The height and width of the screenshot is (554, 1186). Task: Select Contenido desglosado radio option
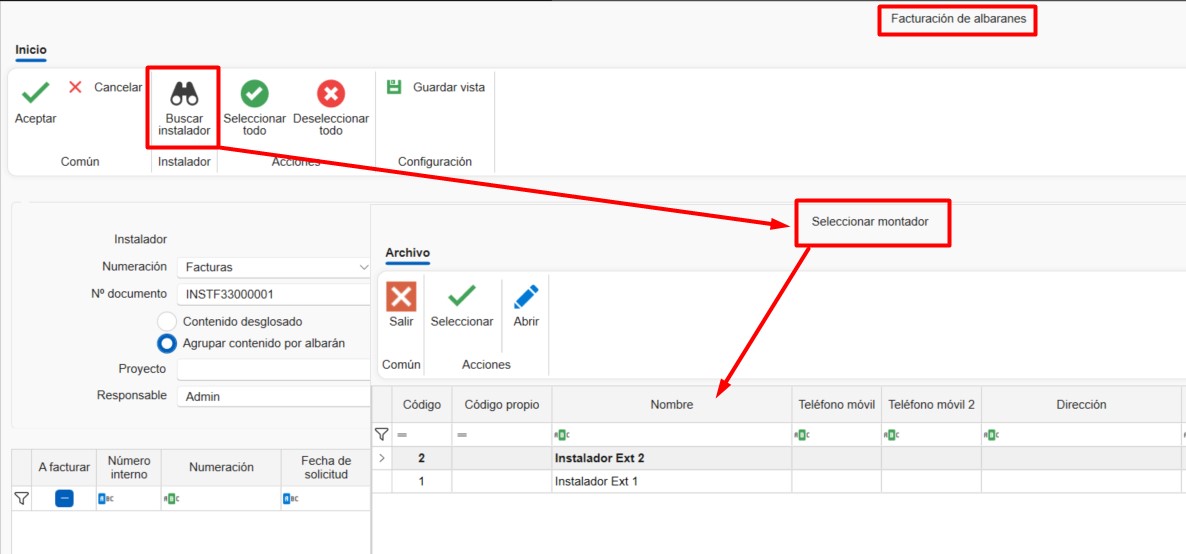168,321
